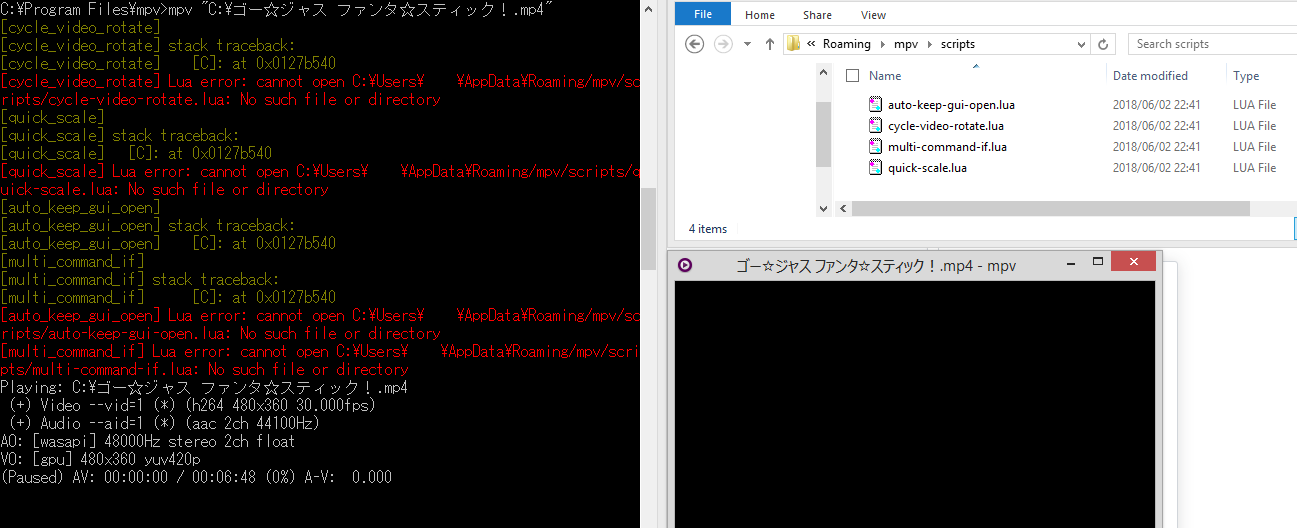Select the cycle-video-rotate.lua filename
Image resolution: width=1297 pixels, height=528 pixels.
click(x=946, y=126)
